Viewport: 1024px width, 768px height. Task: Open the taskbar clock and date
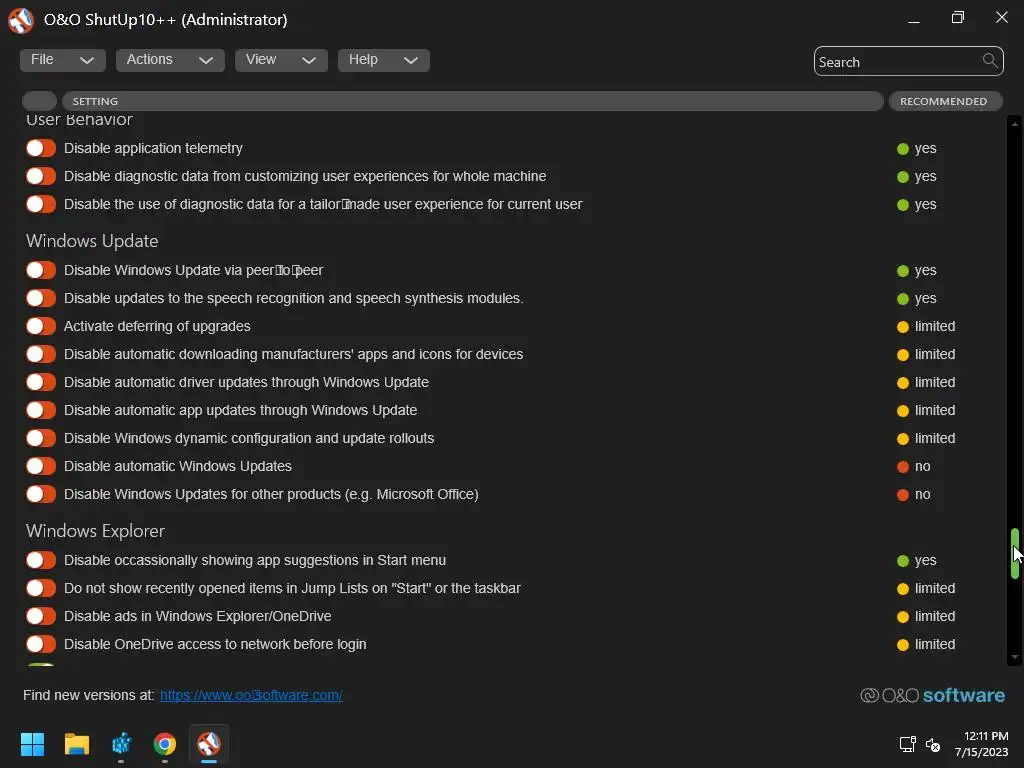coord(982,744)
